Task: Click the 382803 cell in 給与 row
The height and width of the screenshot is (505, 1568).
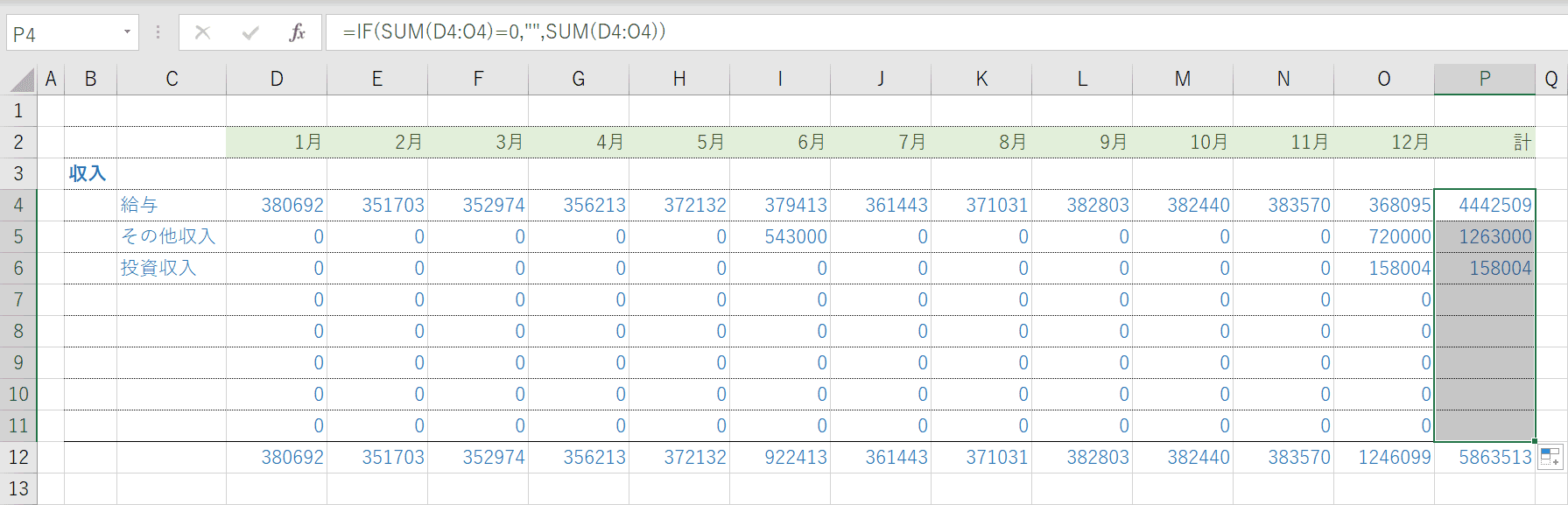Action: coord(1082,206)
